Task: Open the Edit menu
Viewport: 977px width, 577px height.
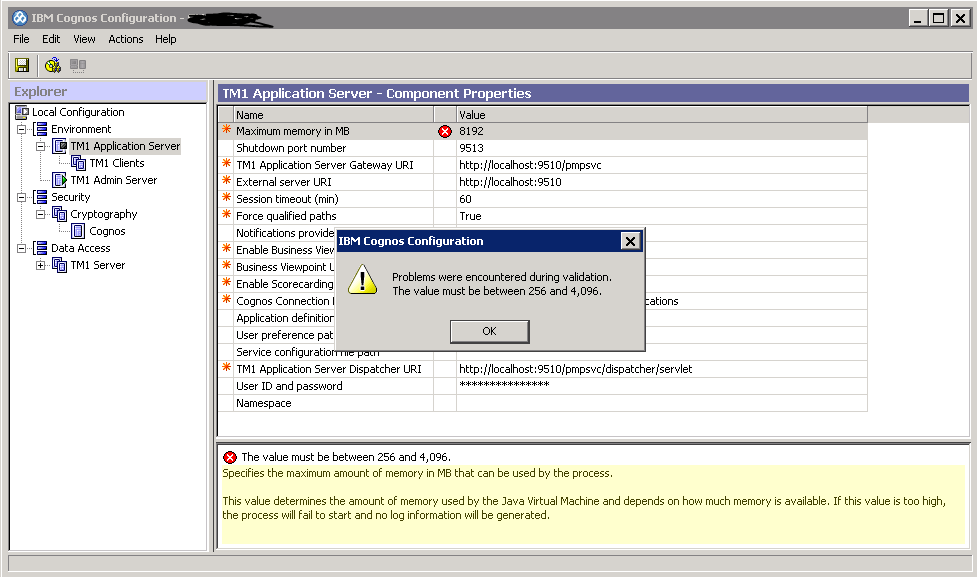Action: (51, 39)
